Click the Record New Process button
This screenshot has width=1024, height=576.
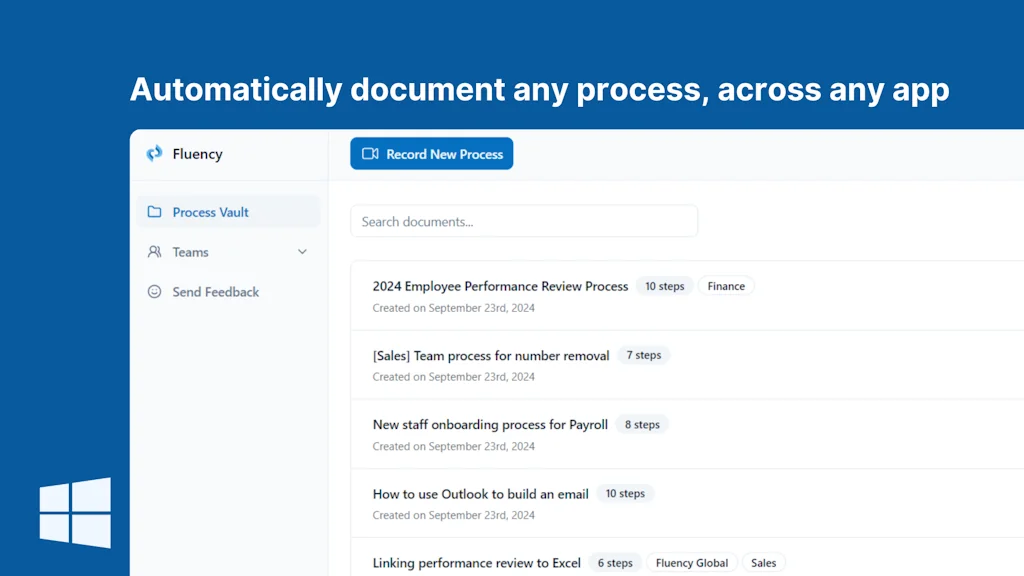pyautogui.click(x=431, y=153)
